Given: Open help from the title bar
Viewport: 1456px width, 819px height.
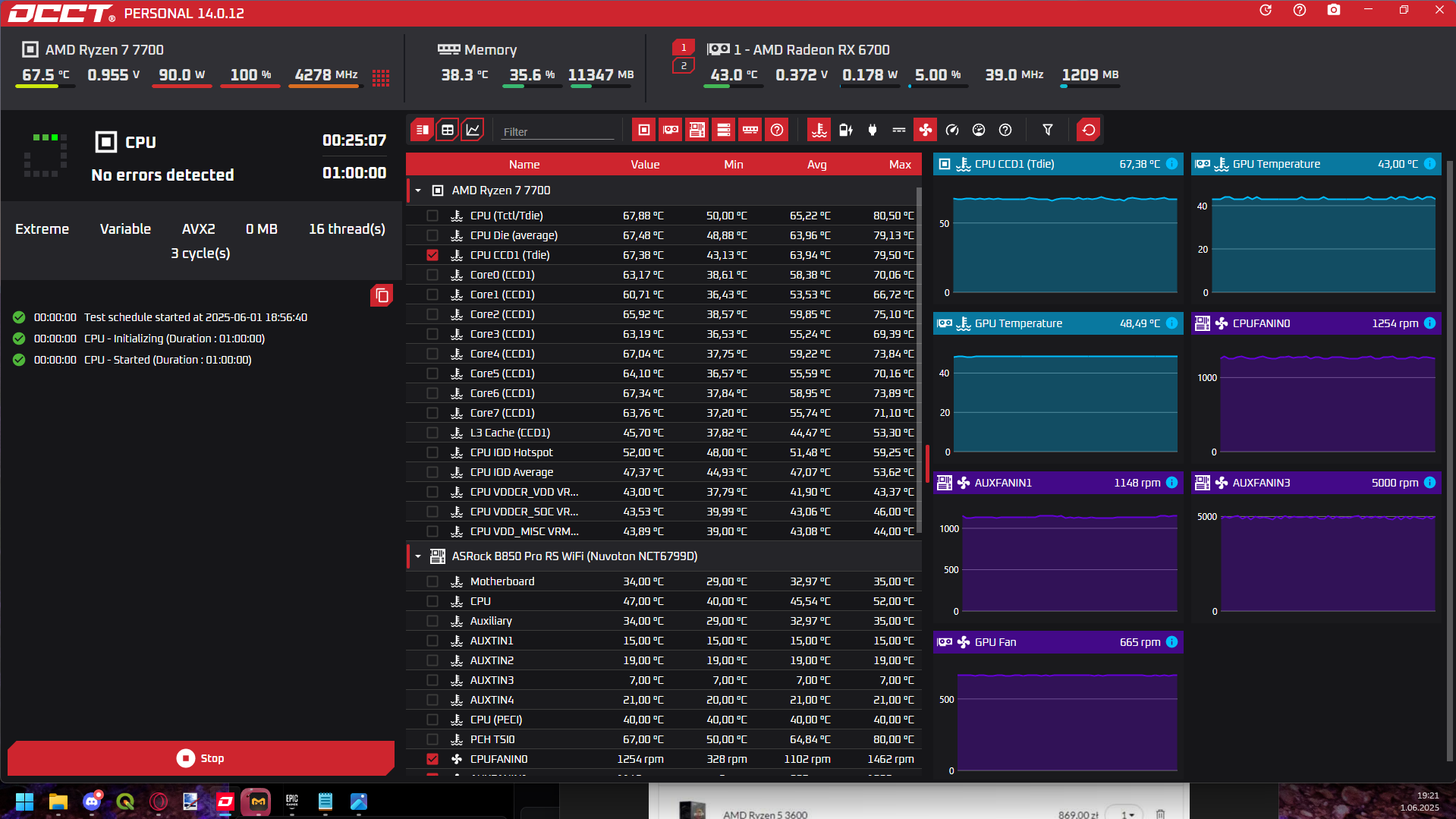Looking at the screenshot, I should 1300,10.
